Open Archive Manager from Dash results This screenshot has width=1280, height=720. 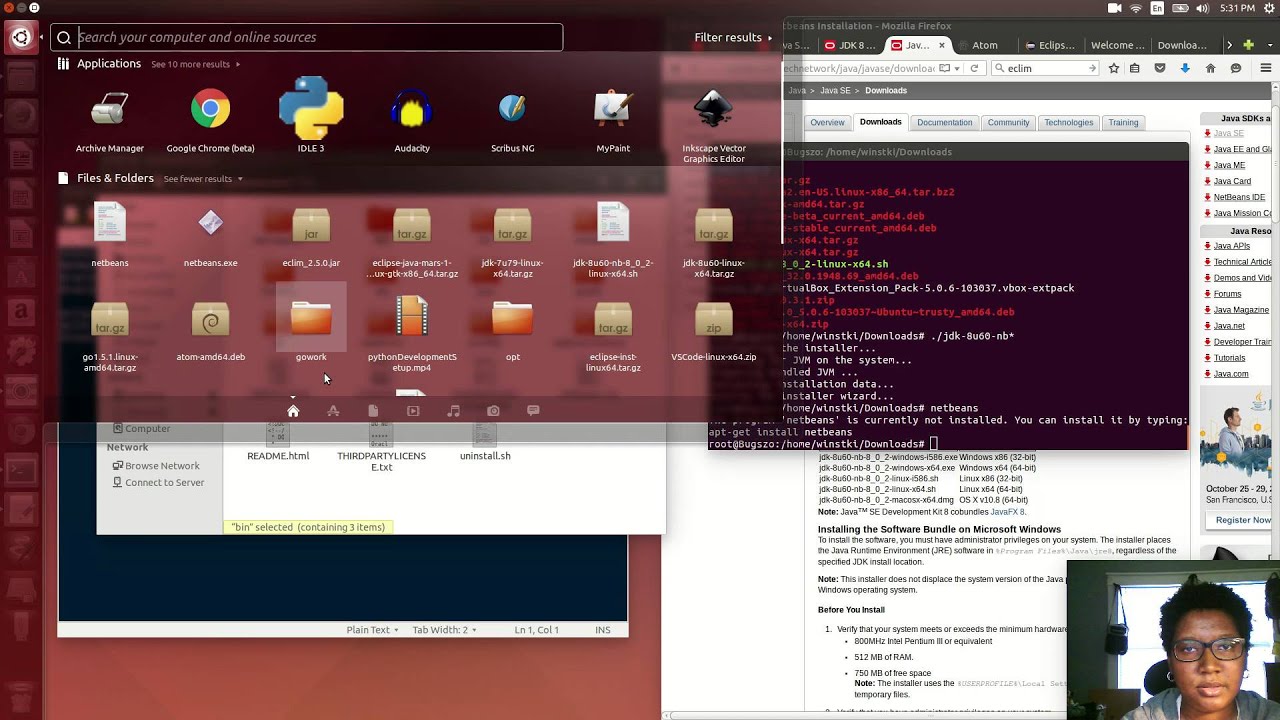(110, 121)
